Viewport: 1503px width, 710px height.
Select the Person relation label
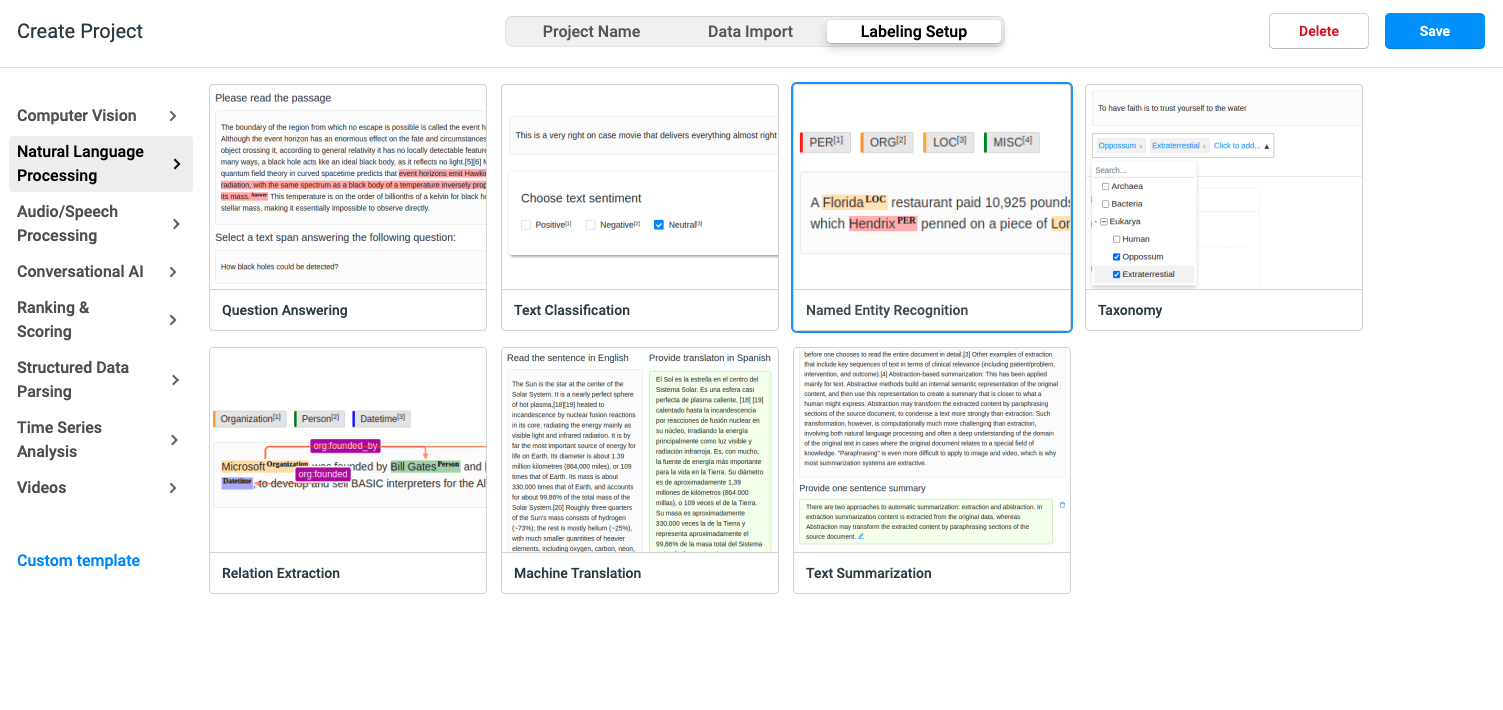click(319, 419)
